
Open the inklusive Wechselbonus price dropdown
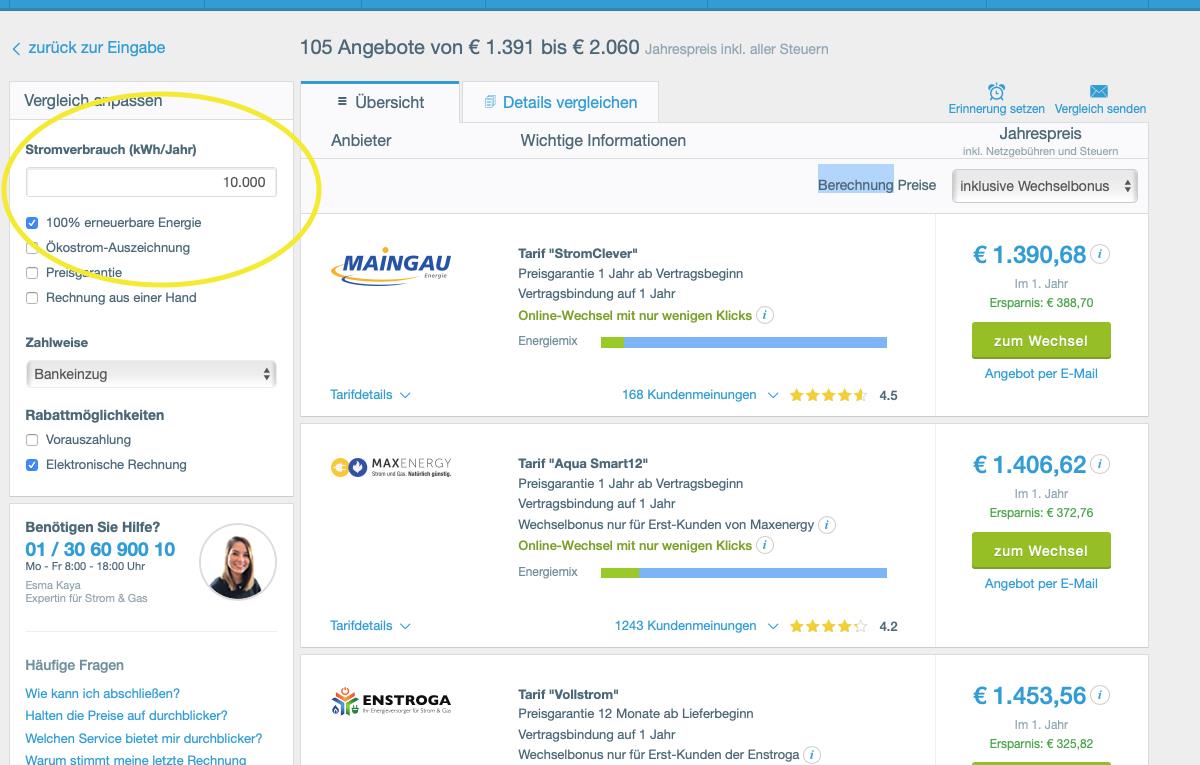(x=1045, y=186)
